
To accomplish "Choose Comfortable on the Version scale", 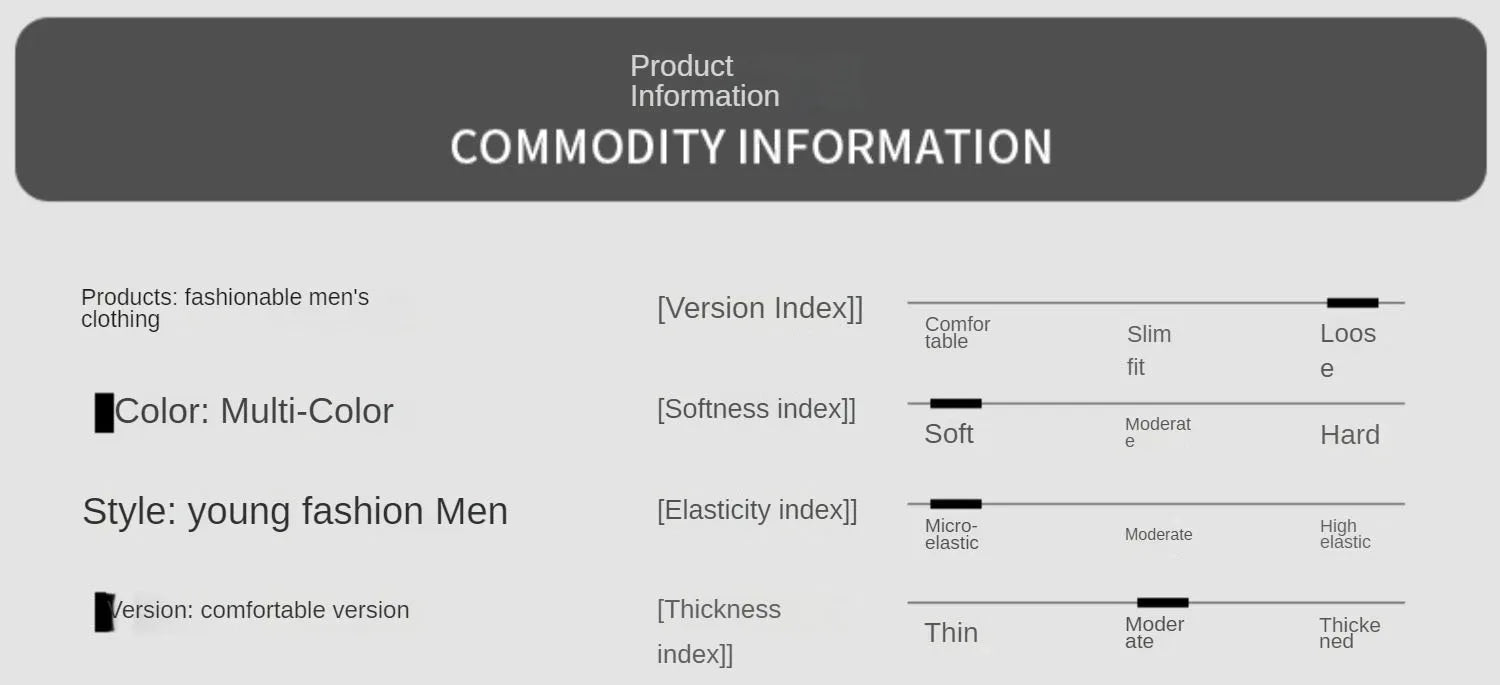I will (x=957, y=332).
